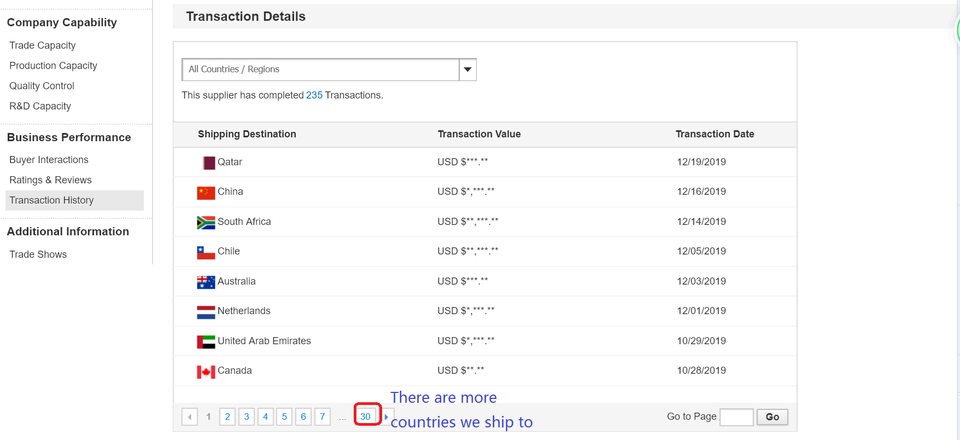Click the Netherlands flag icon
Viewport: 960px width, 440px height.
(x=206, y=312)
